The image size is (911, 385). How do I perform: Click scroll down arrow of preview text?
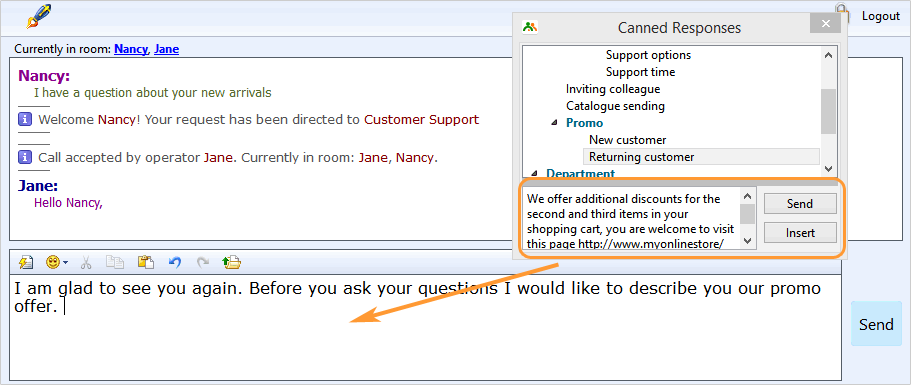click(748, 240)
